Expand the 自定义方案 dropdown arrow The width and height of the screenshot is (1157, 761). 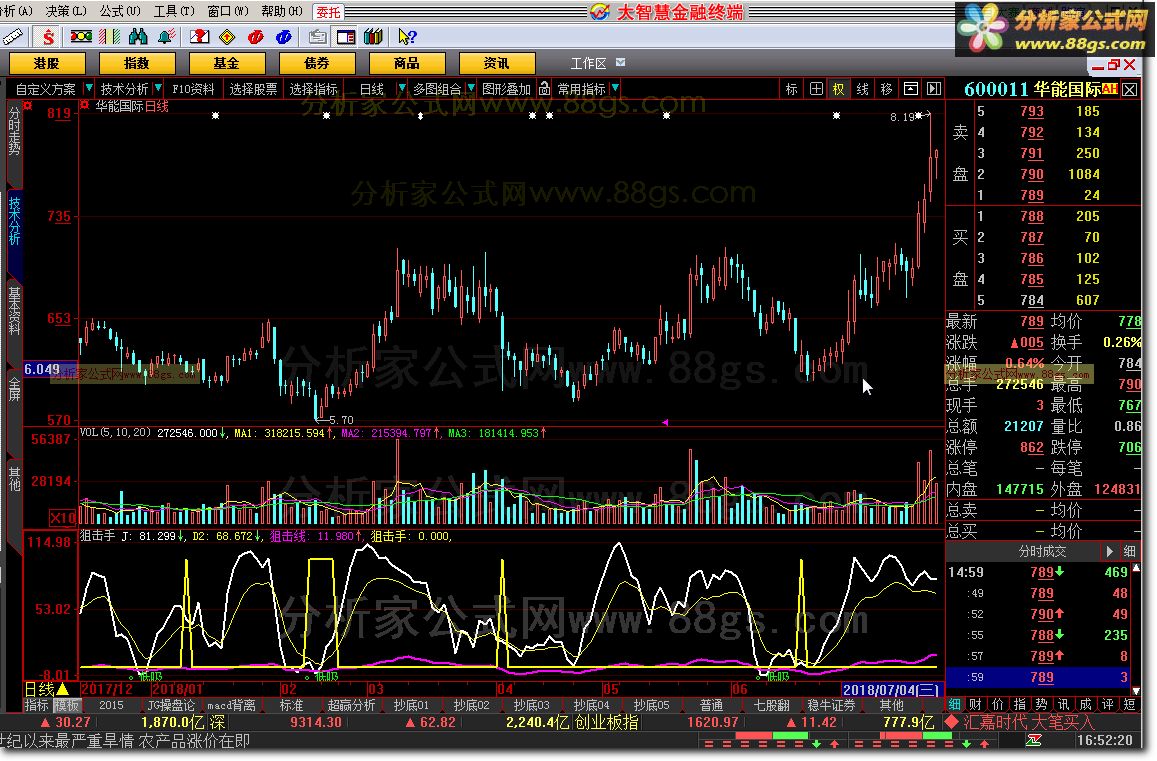tap(89, 89)
